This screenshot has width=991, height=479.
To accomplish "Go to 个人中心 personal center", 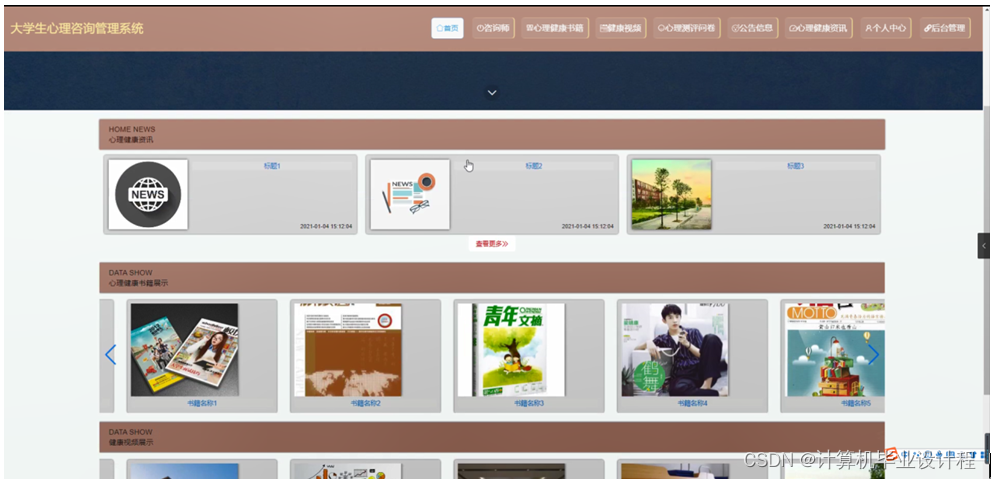I will click(886, 28).
